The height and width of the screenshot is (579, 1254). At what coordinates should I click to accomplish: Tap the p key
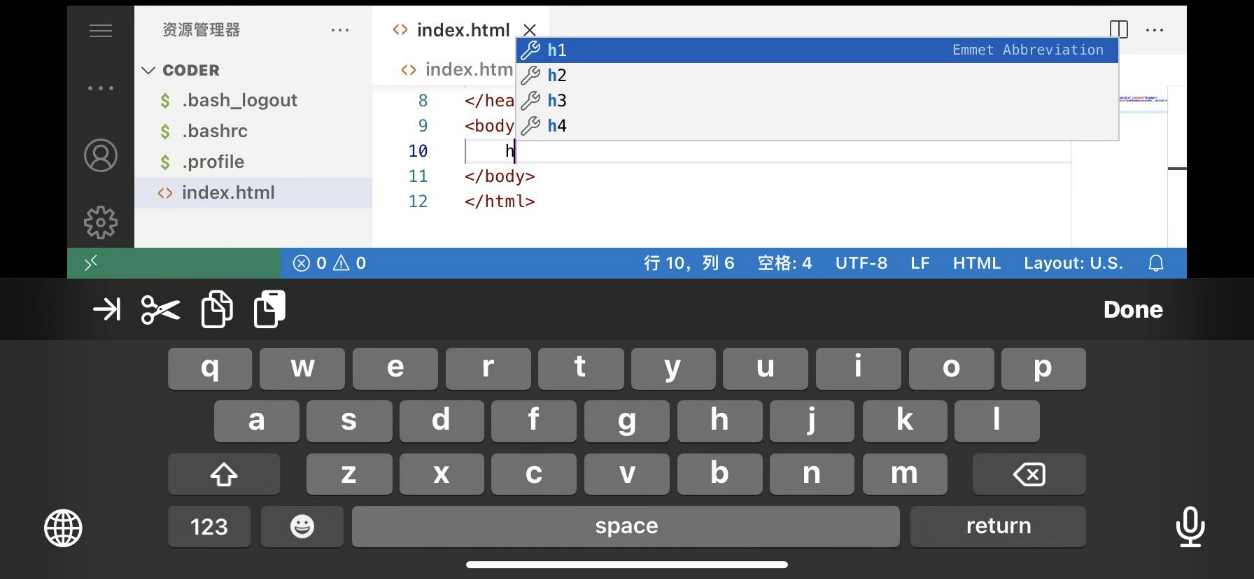coord(1043,369)
